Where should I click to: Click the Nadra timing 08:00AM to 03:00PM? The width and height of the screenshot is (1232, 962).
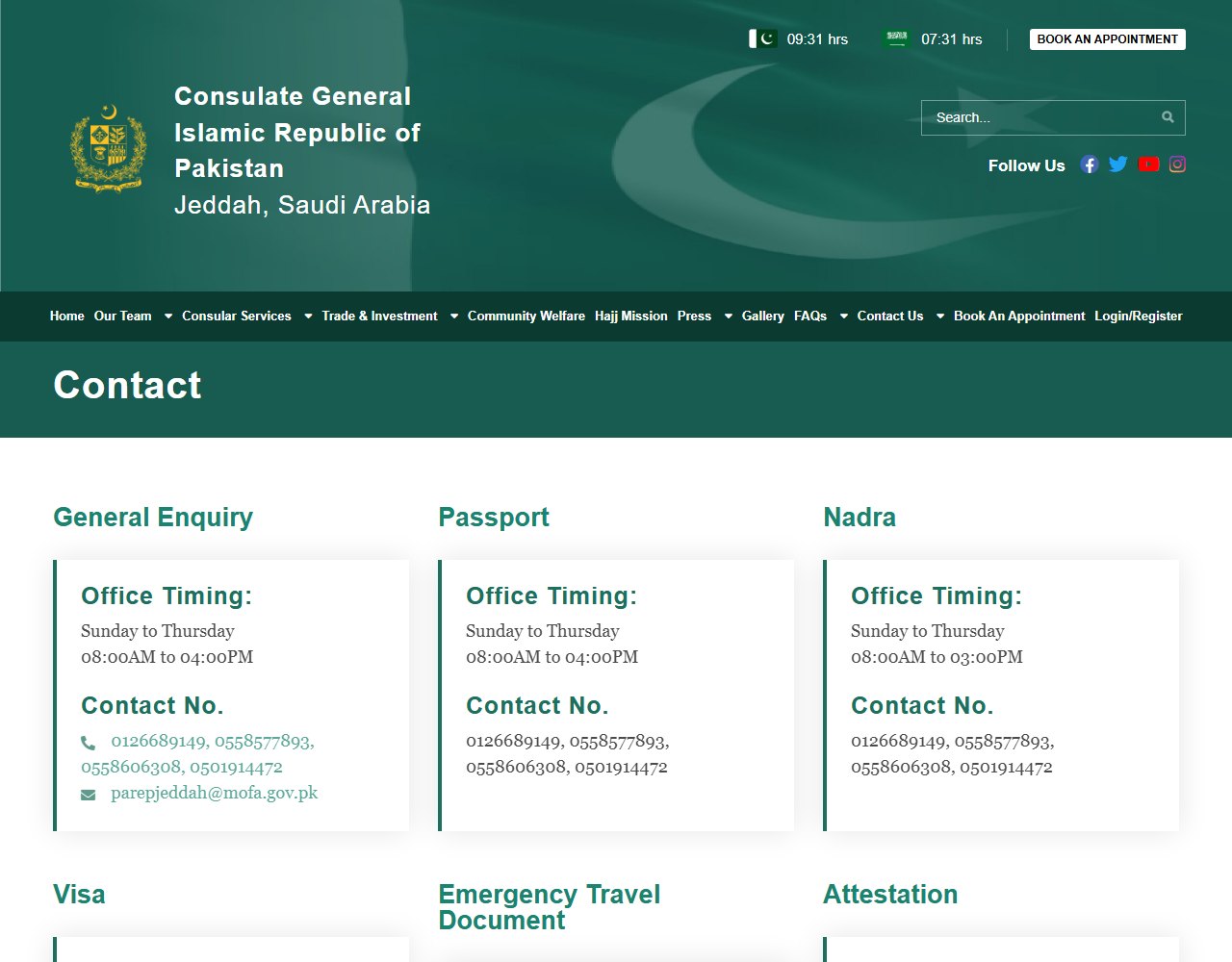pos(937,657)
